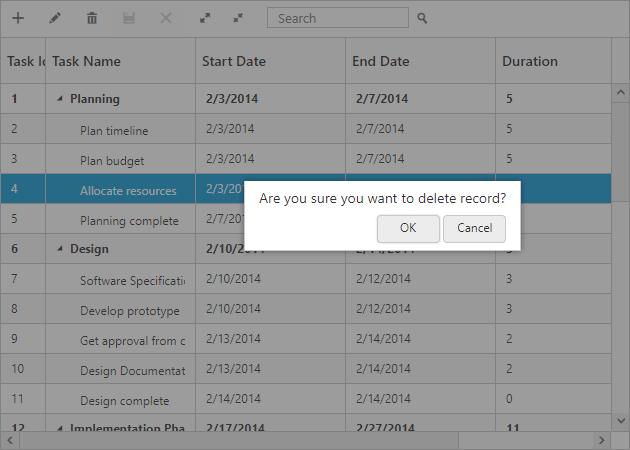This screenshot has width=630, height=450.
Task: Click the Cancel X toolbar icon
Action: tap(166, 18)
